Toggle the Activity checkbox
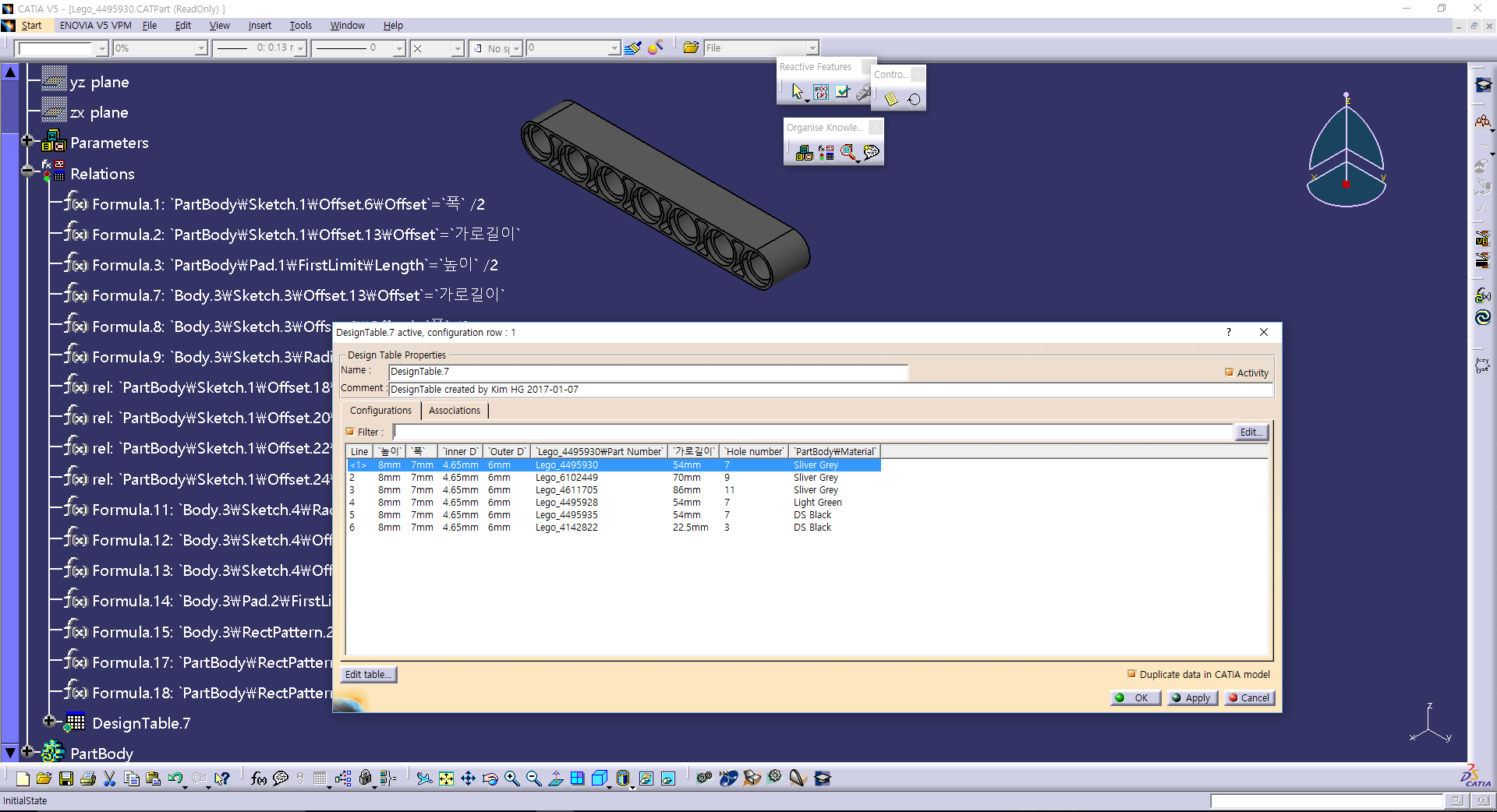Screen dimensions: 1497x812 tap(1229, 372)
